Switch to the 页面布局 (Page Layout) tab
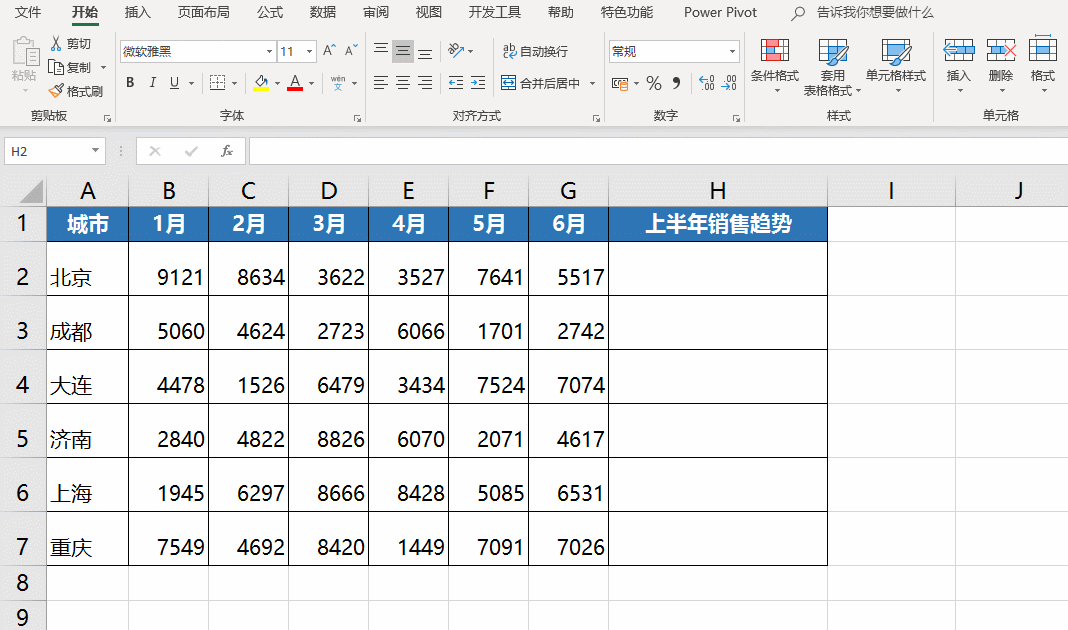Screen dimensions: 1068x630 pyautogui.click(x=203, y=12)
